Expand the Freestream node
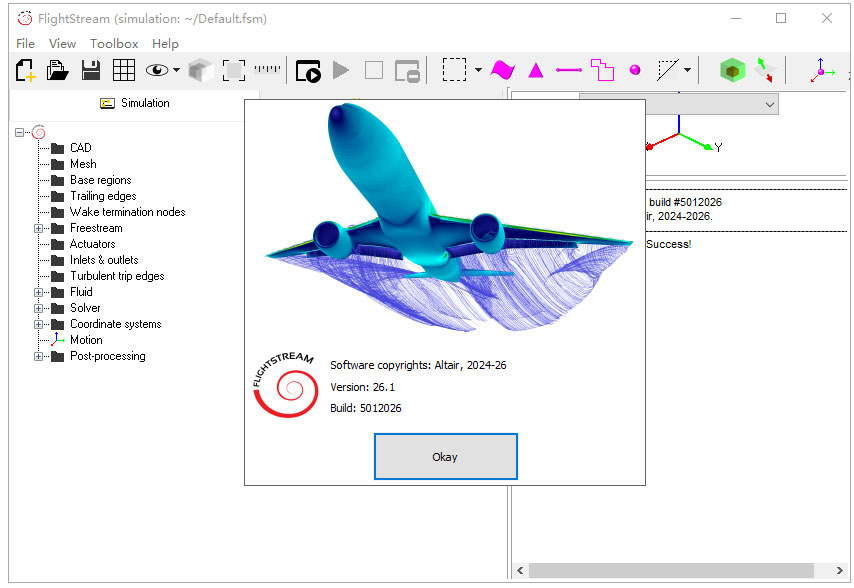This screenshot has width=854, height=588. point(38,228)
